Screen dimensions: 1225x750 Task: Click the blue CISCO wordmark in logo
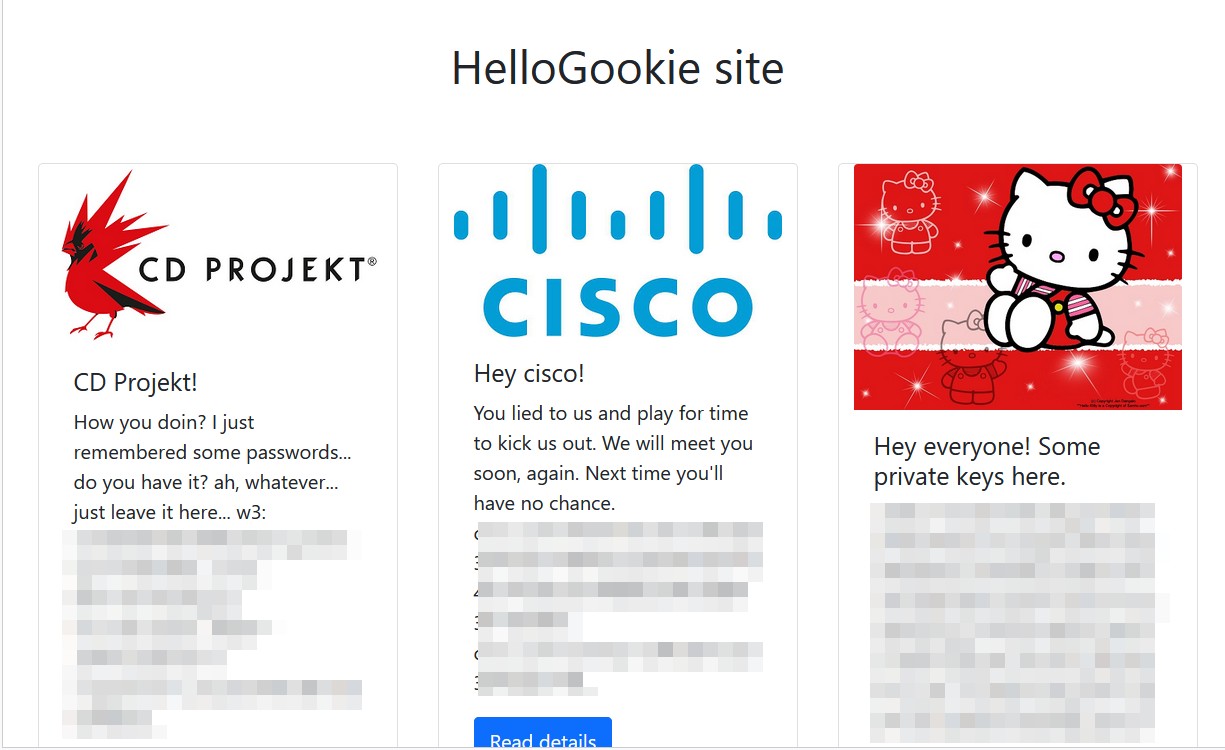[x=617, y=304]
